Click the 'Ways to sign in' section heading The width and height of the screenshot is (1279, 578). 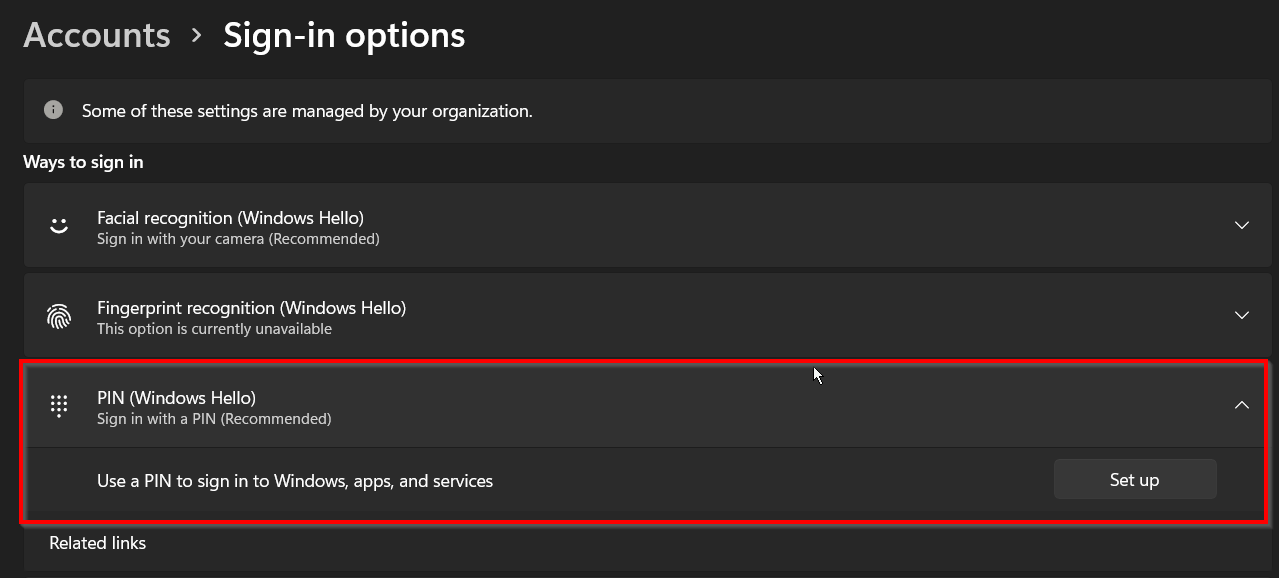coord(83,162)
